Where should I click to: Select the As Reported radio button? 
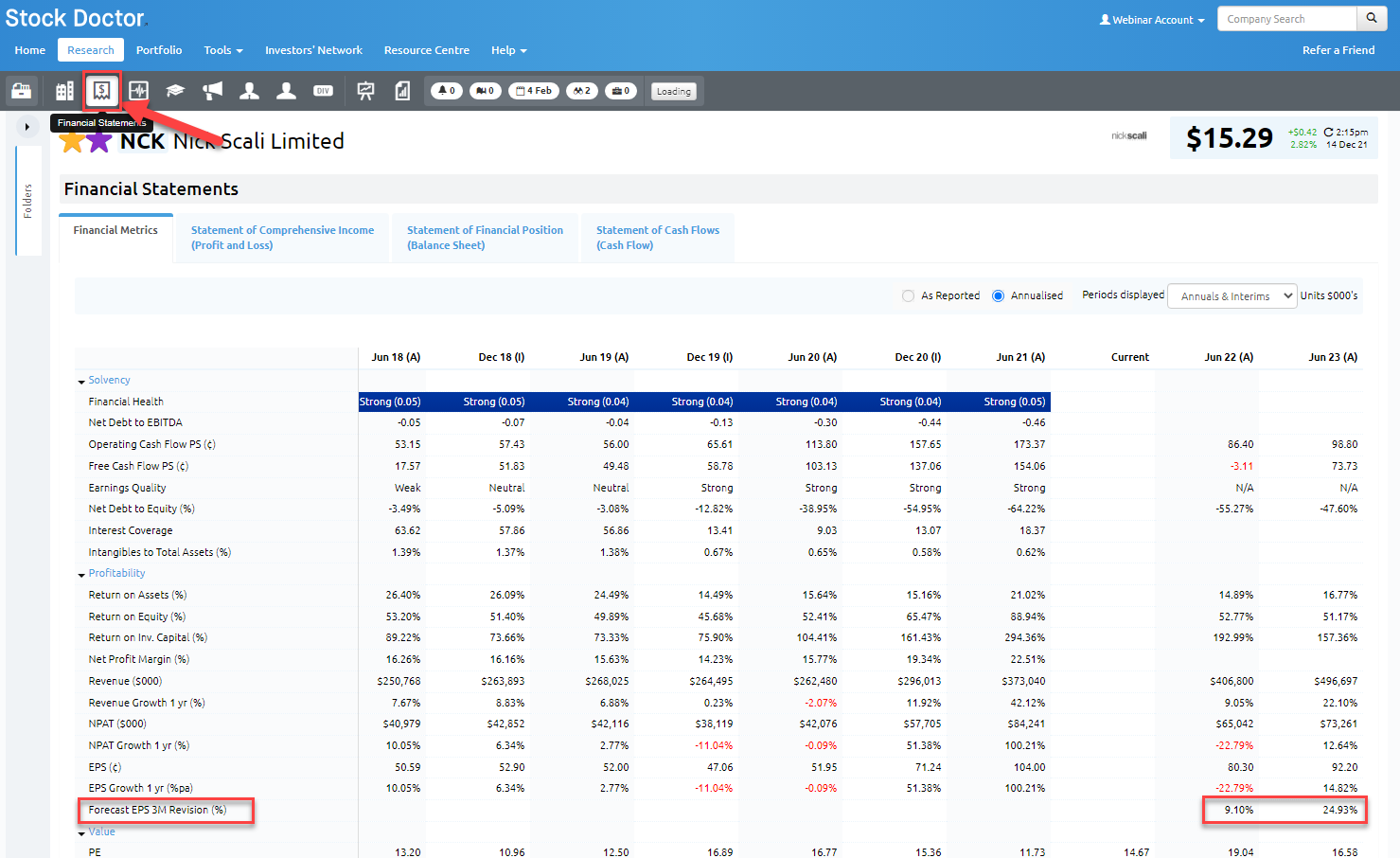coord(909,295)
